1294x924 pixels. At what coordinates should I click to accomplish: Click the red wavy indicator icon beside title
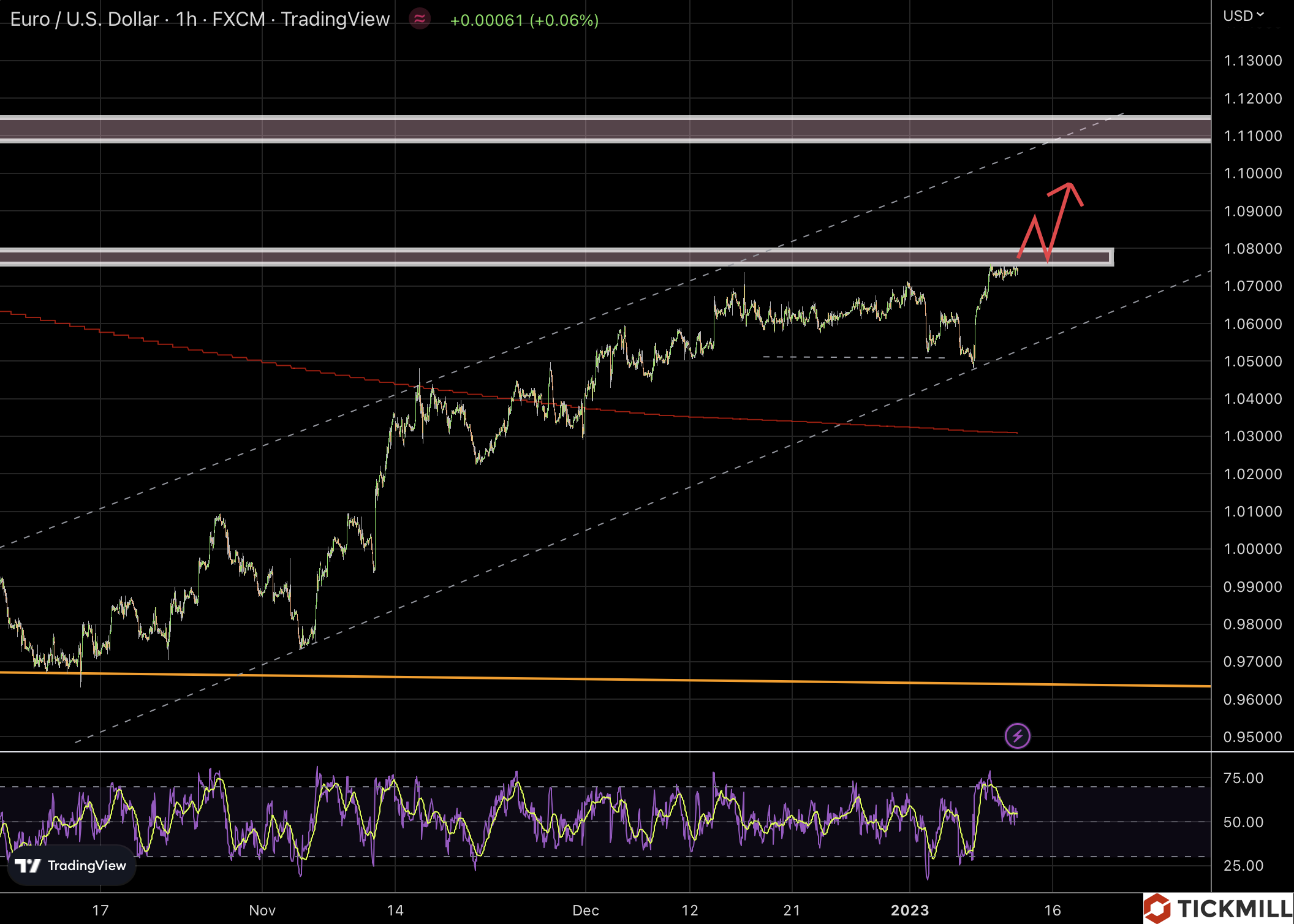point(420,19)
